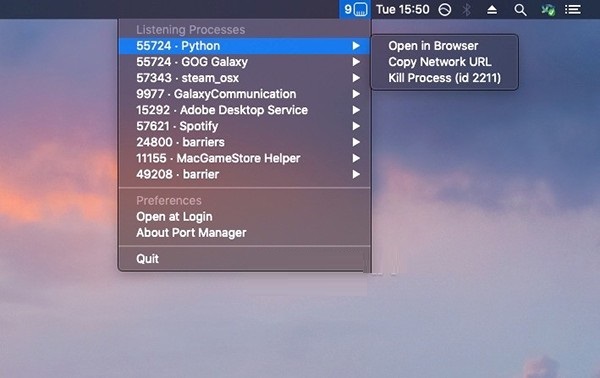Expand submenu arrow for barriers
The image size is (600, 378).
point(356,142)
